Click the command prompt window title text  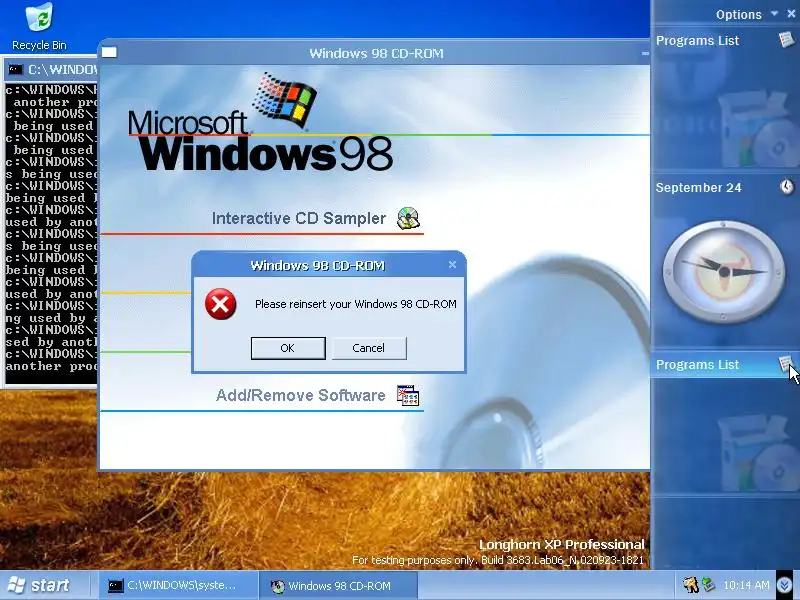(62, 69)
